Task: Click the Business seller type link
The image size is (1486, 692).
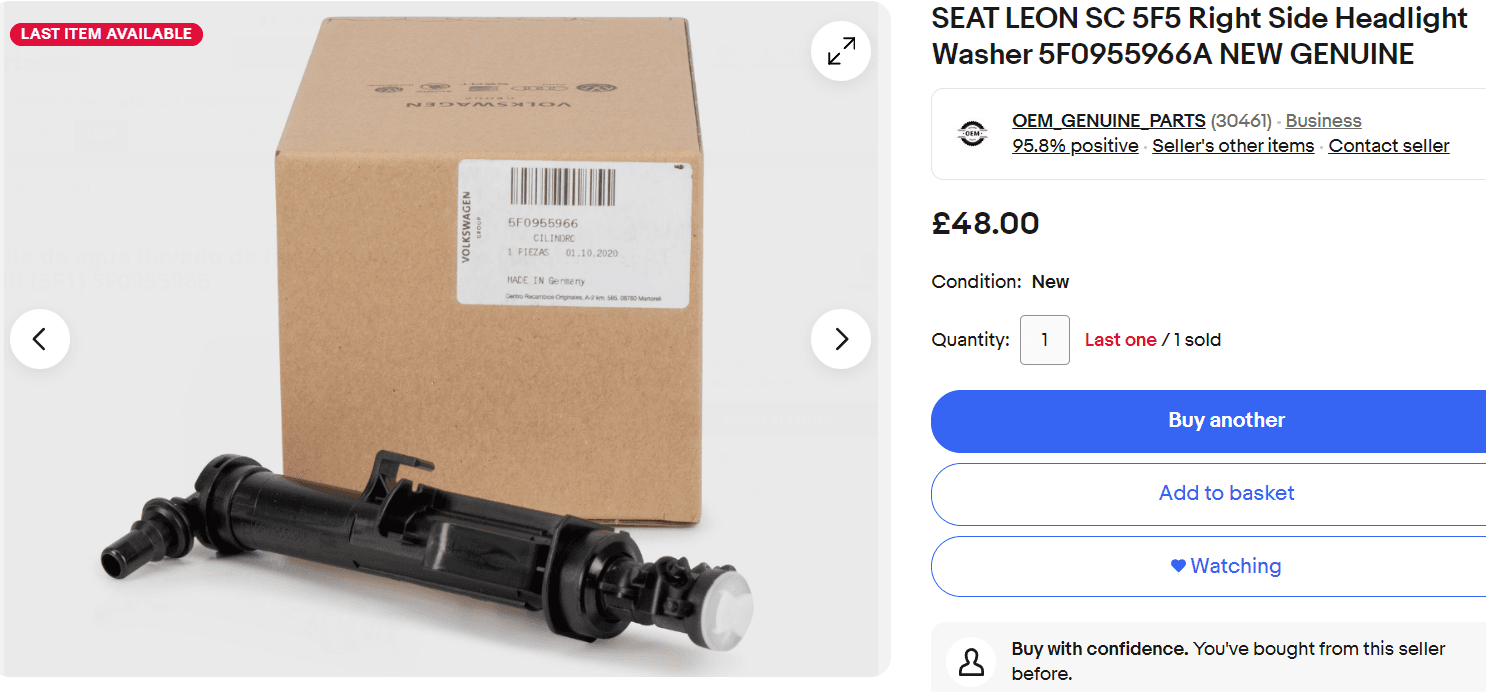Action: (x=1323, y=121)
